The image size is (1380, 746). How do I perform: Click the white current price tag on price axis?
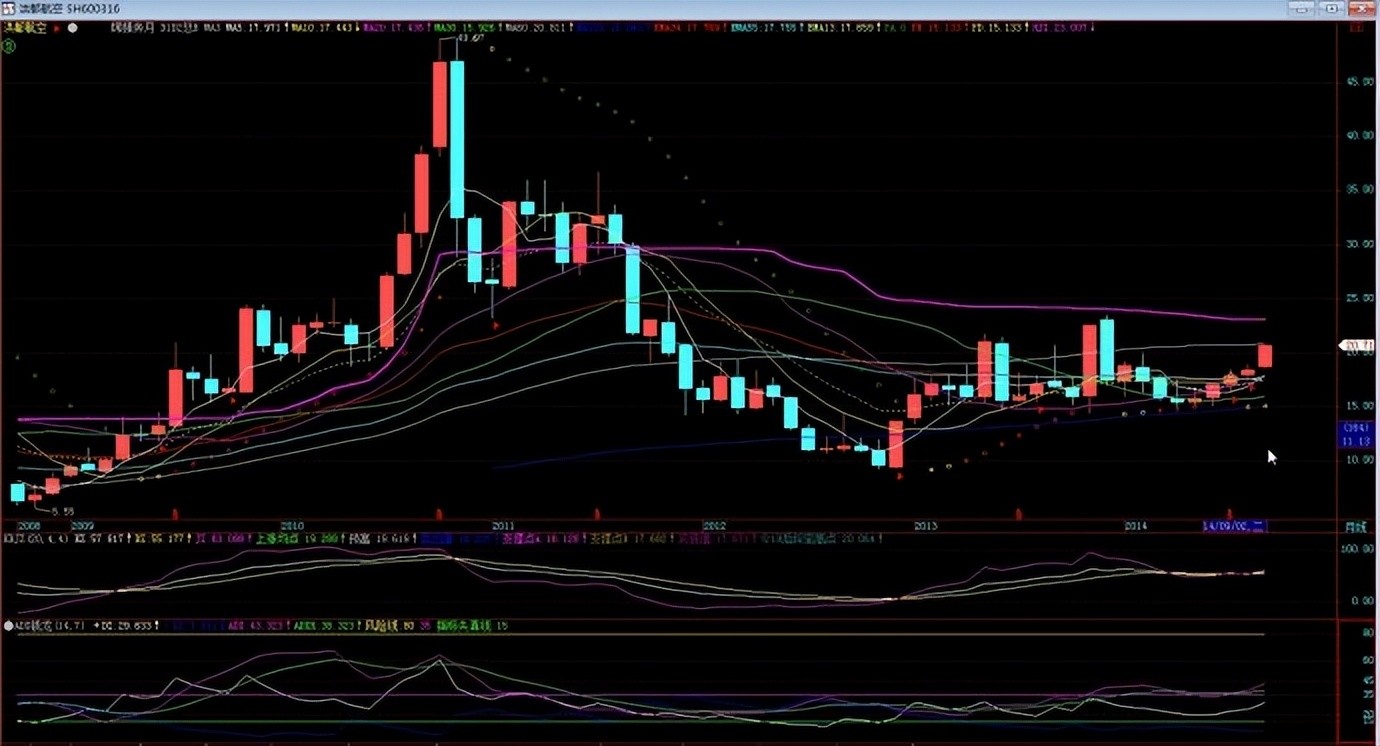point(1360,346)
